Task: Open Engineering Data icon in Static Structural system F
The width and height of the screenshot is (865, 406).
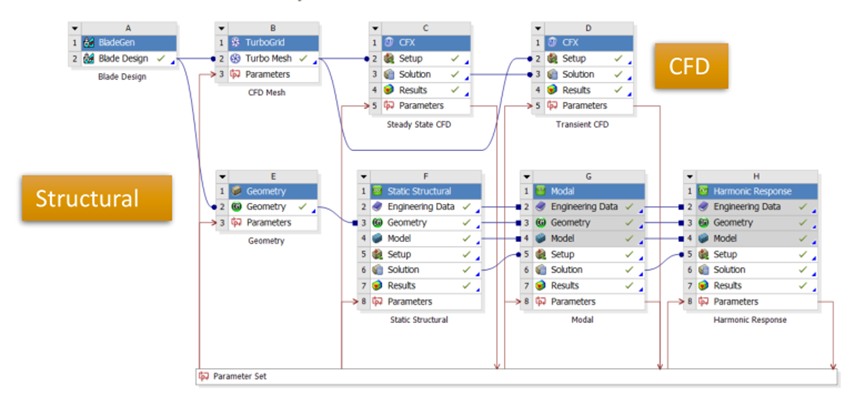Action: [377, 207]
